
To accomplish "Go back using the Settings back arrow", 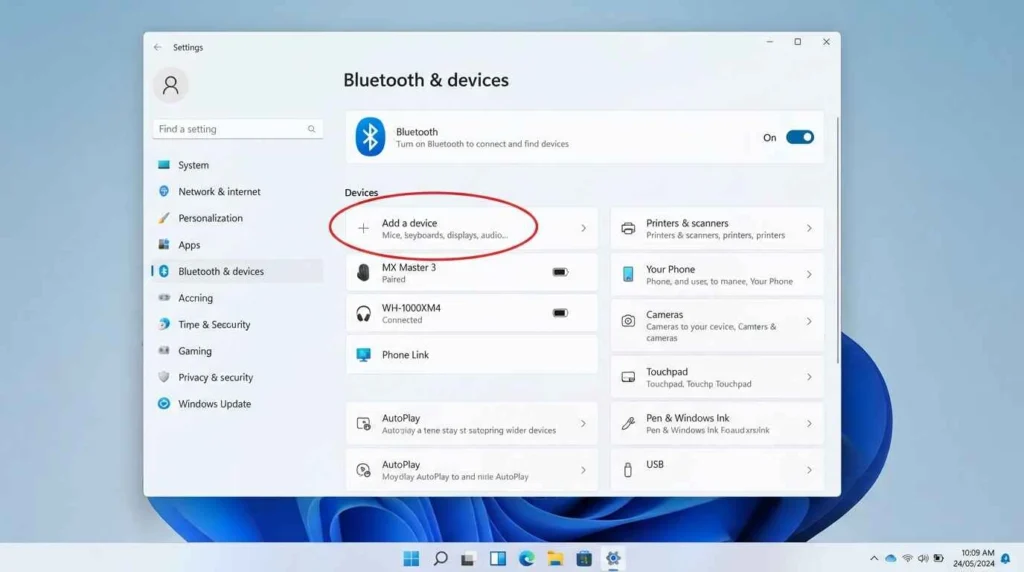I will 157,47.
